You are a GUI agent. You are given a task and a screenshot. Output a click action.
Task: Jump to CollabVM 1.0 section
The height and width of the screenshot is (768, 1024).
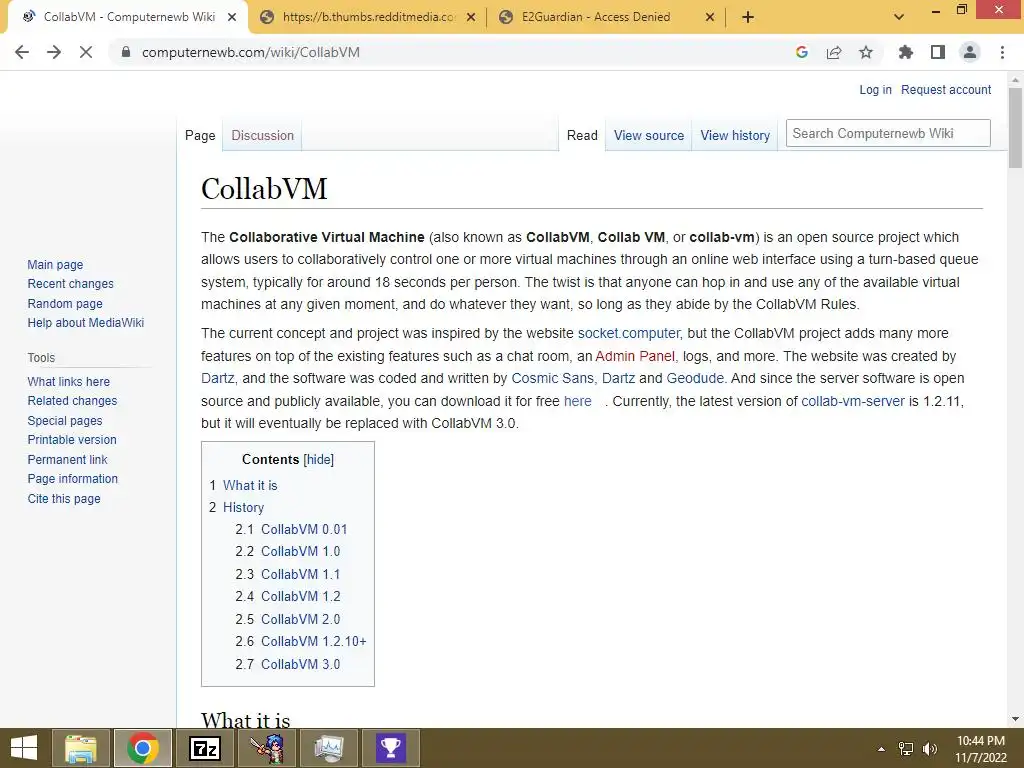click(300, 551)
